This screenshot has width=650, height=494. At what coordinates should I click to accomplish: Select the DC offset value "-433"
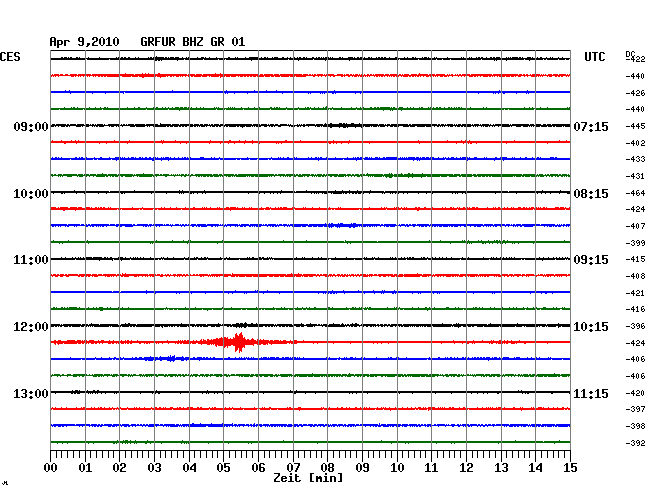[635, 159]
